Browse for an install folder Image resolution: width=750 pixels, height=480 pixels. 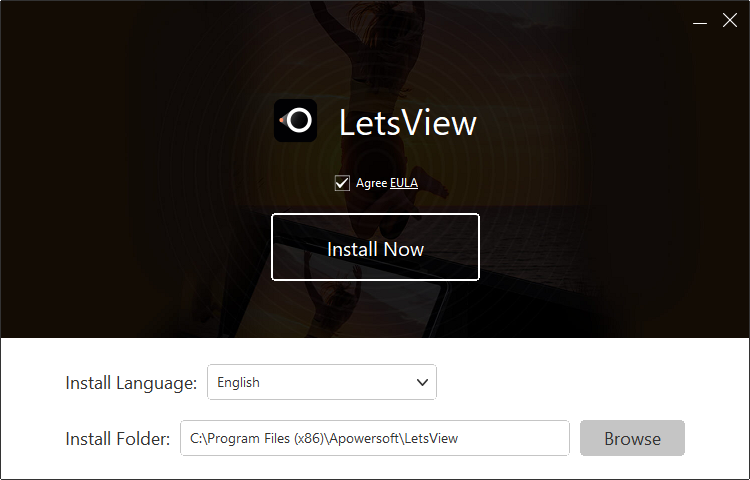click(x=632, y=438)
